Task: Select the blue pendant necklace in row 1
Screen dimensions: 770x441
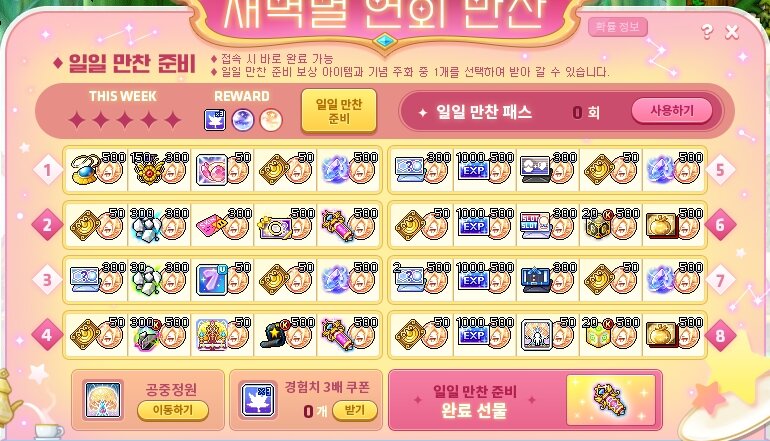Action: (x=83, y=169)
